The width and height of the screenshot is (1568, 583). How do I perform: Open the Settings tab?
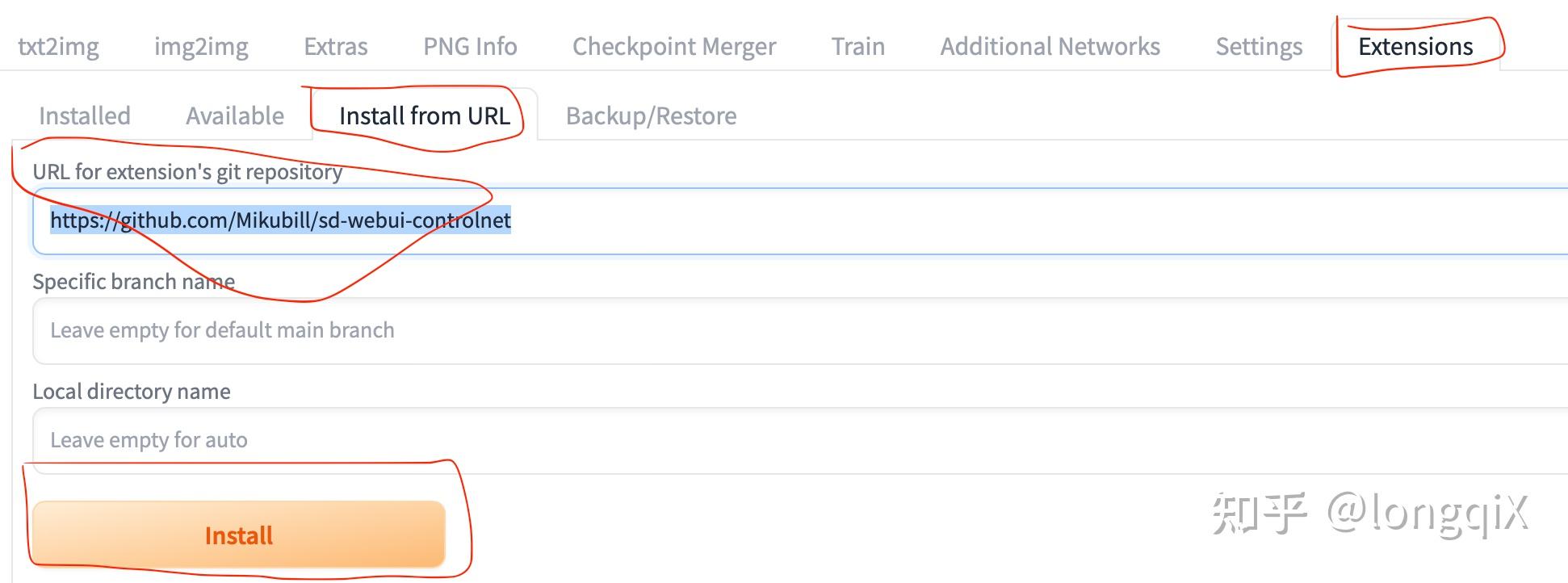pos(1259,47)
